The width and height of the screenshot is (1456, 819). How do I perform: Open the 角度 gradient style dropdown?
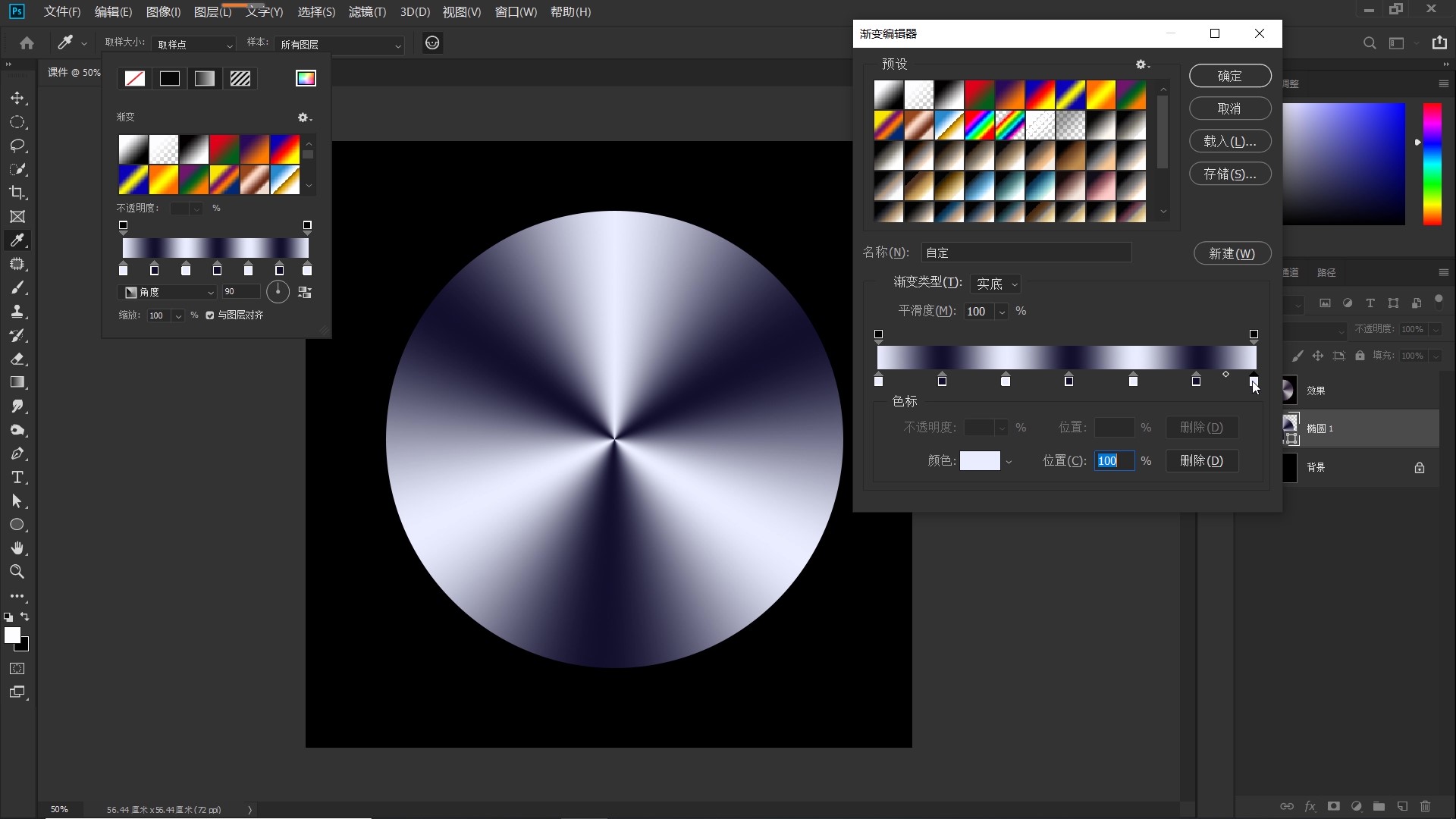click(168, 292)
